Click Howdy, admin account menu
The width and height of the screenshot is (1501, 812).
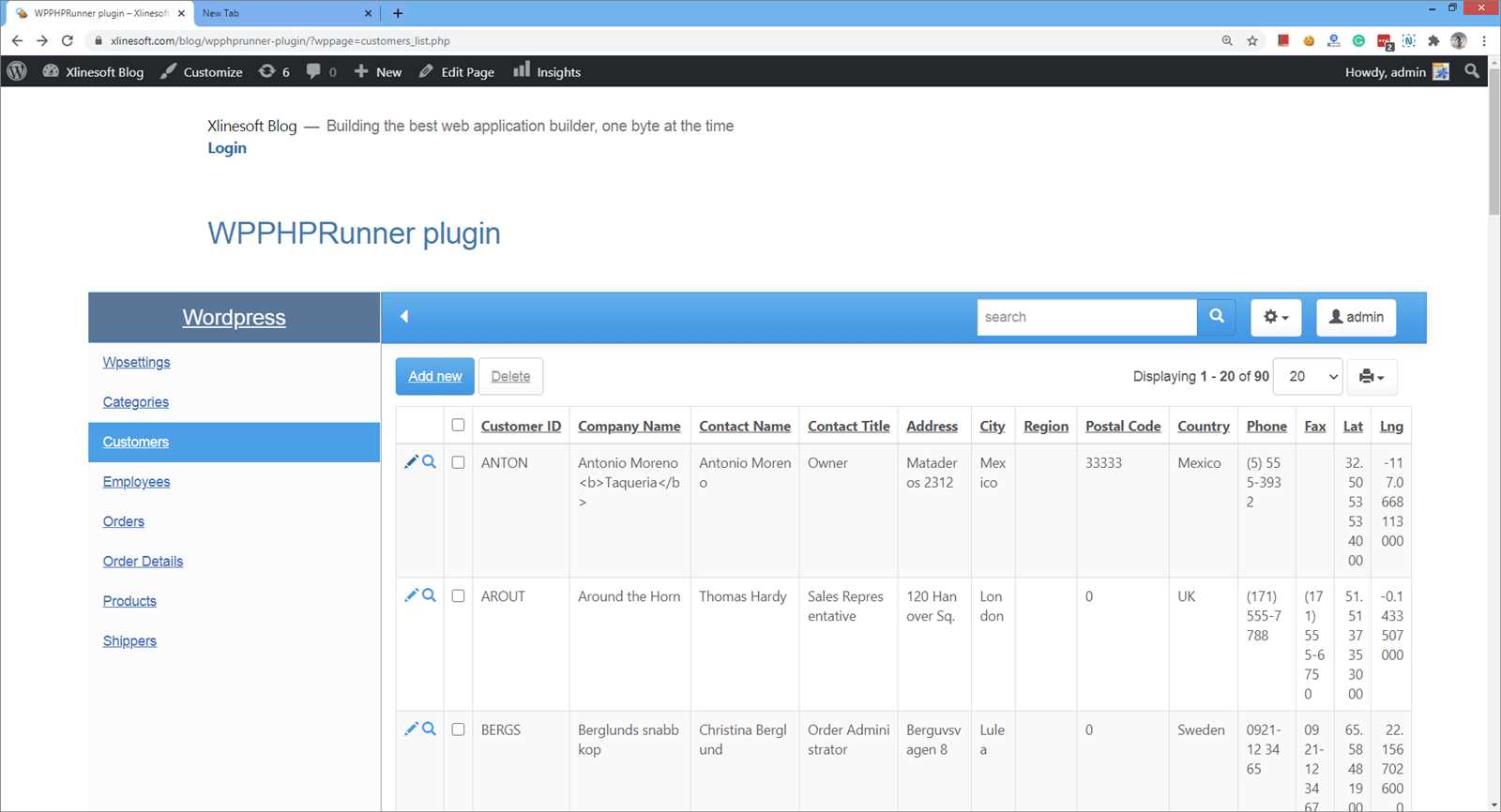[1397, 71]
